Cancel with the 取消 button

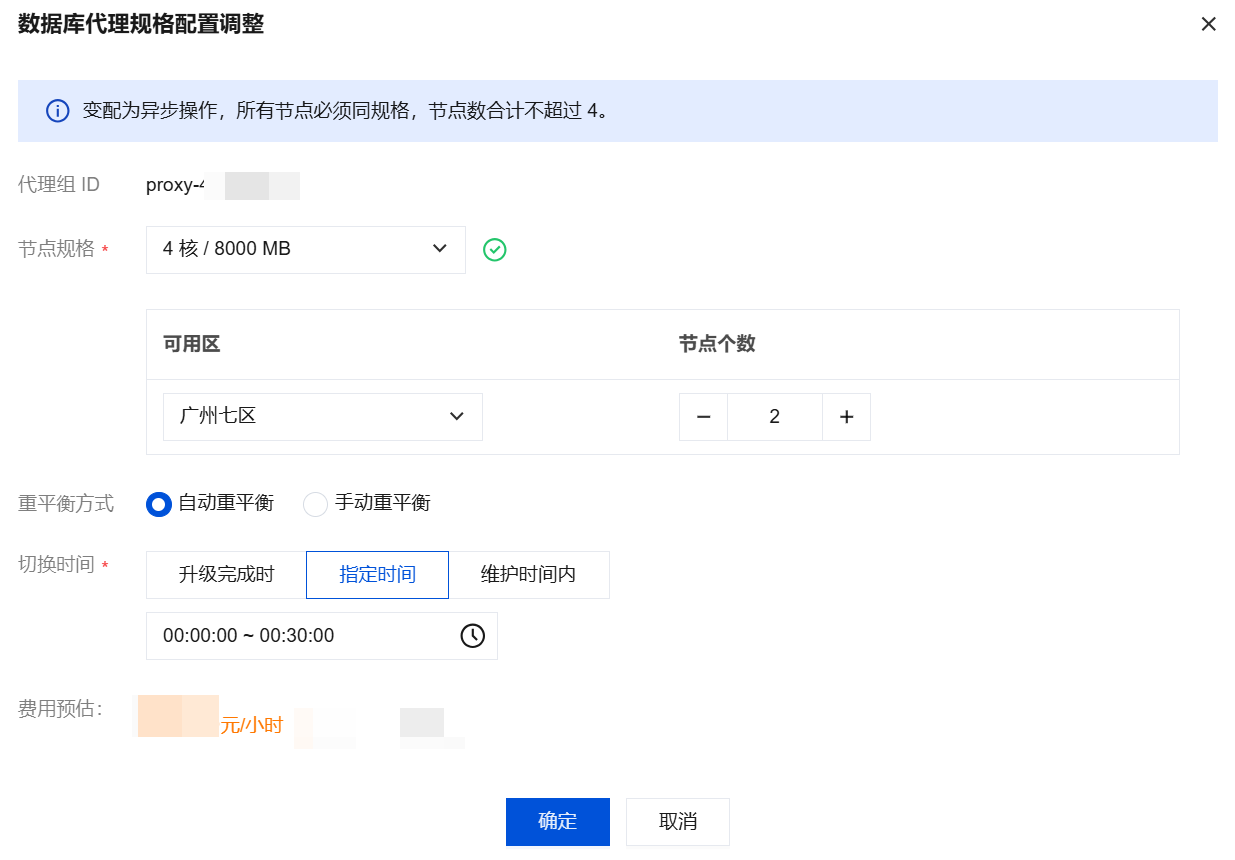pyautogui.click(x=678, y=822)
